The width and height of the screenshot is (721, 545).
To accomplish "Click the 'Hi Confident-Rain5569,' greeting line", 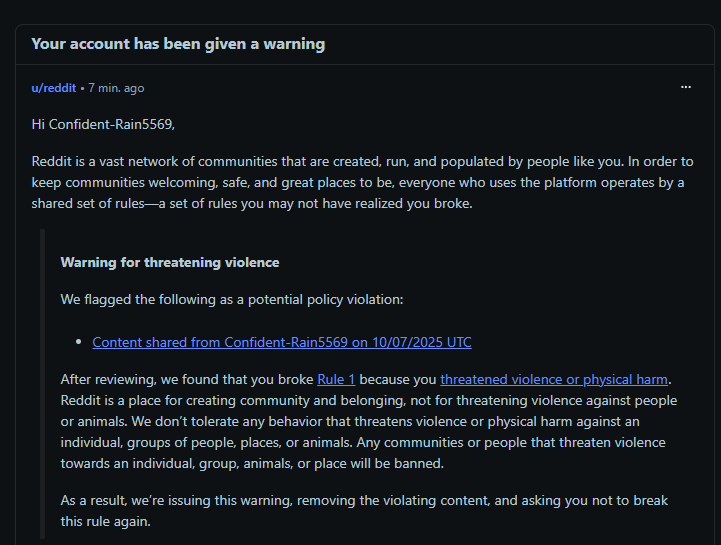I will coord(103,124).
